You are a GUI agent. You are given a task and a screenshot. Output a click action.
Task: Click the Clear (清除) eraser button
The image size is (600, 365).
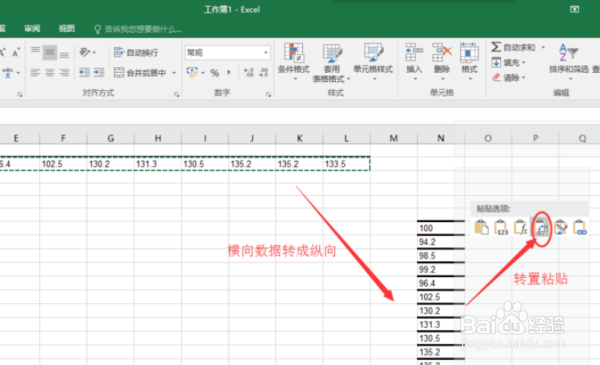coord(506,78)
